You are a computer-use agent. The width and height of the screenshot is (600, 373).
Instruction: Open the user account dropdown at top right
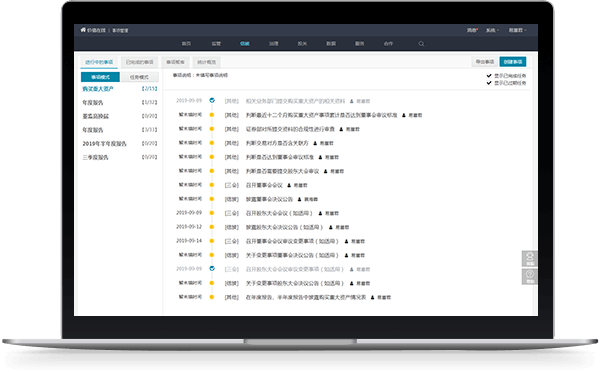tap(517, 30)
